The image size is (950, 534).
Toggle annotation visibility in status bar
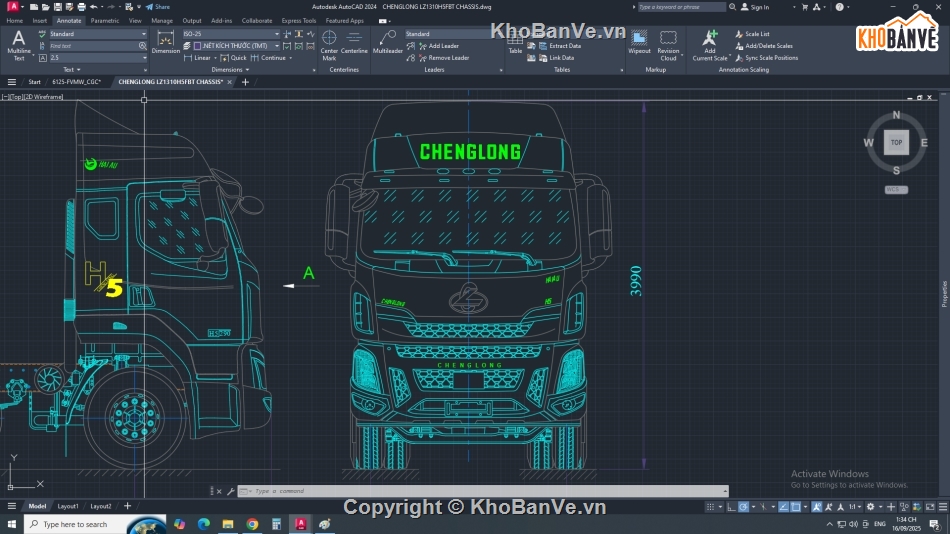coord(817,507)
